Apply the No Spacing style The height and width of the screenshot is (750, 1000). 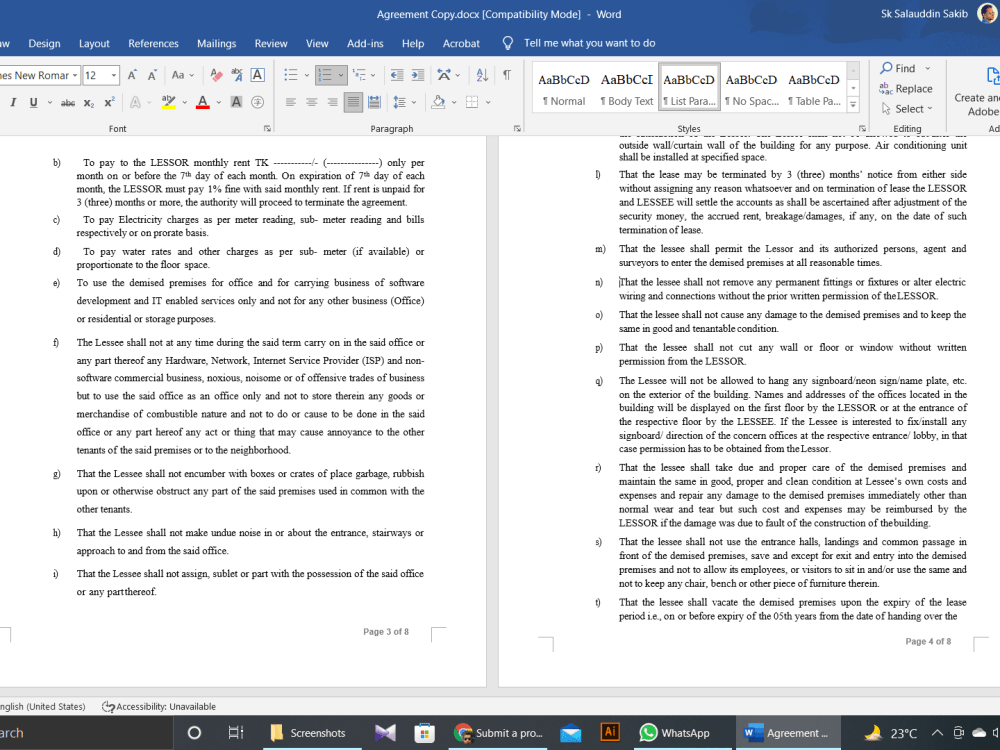pyautogui.click(x=751, y=89)
